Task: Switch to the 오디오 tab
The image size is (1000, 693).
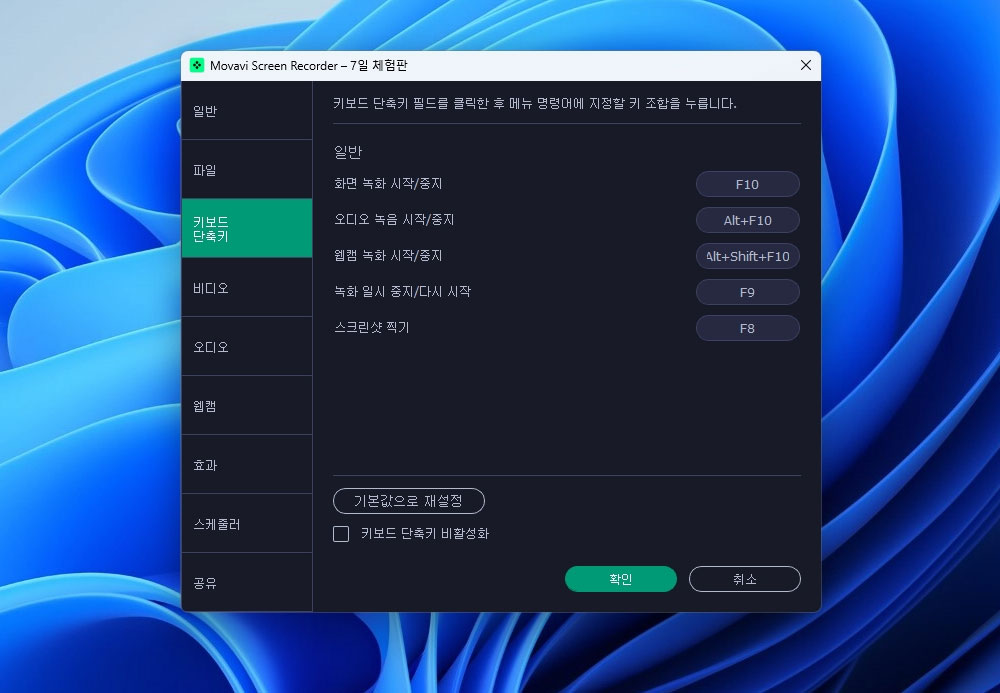Action: (x=247, y=347)
